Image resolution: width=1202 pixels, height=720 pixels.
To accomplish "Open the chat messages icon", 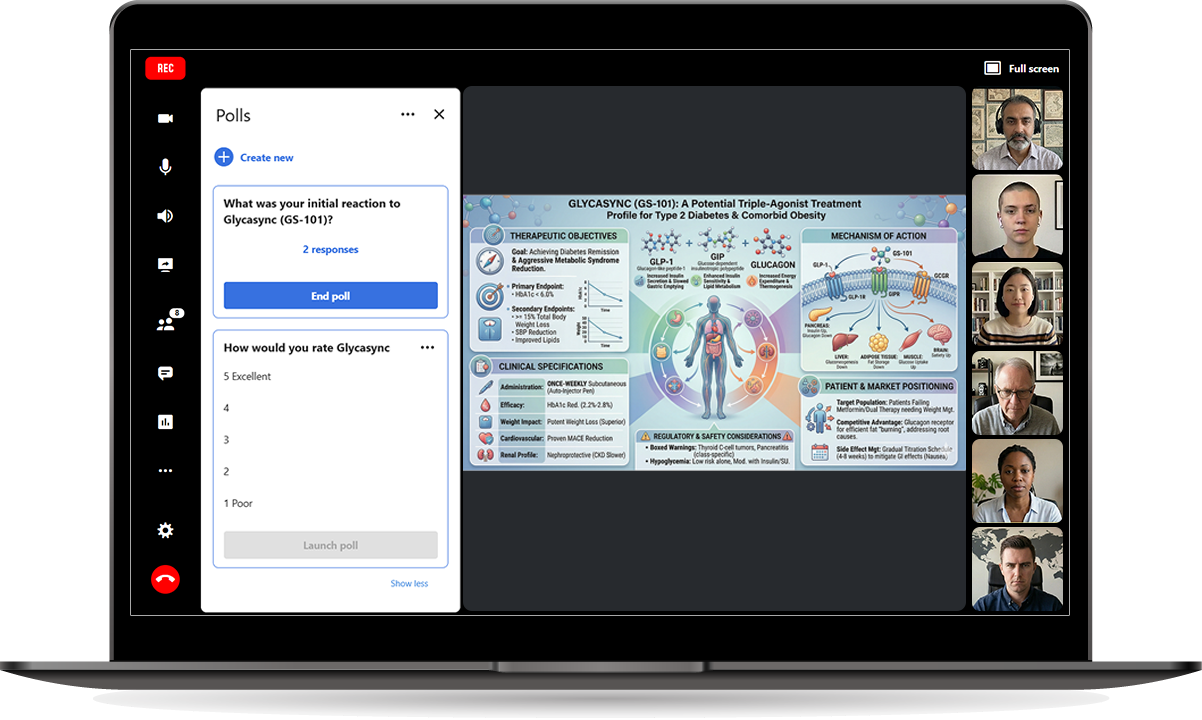I will click(x=165, y=373).
